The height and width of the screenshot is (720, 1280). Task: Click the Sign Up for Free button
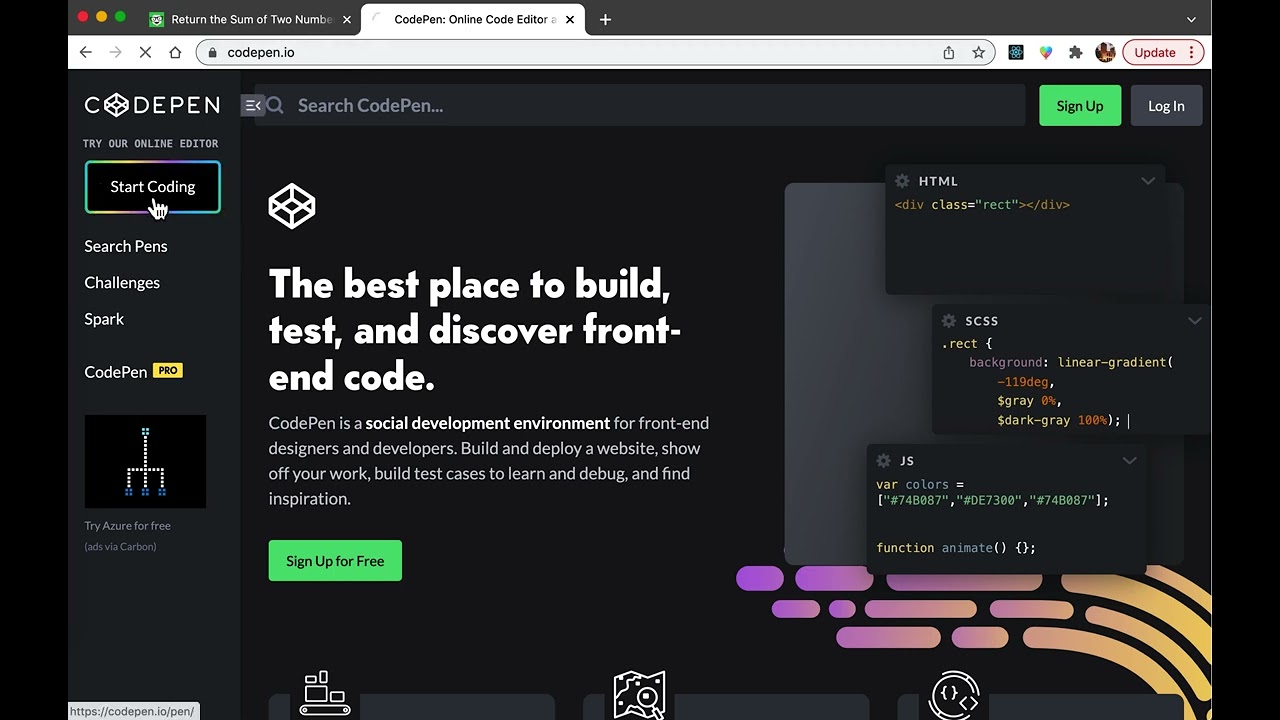click(x=335, y=561)
